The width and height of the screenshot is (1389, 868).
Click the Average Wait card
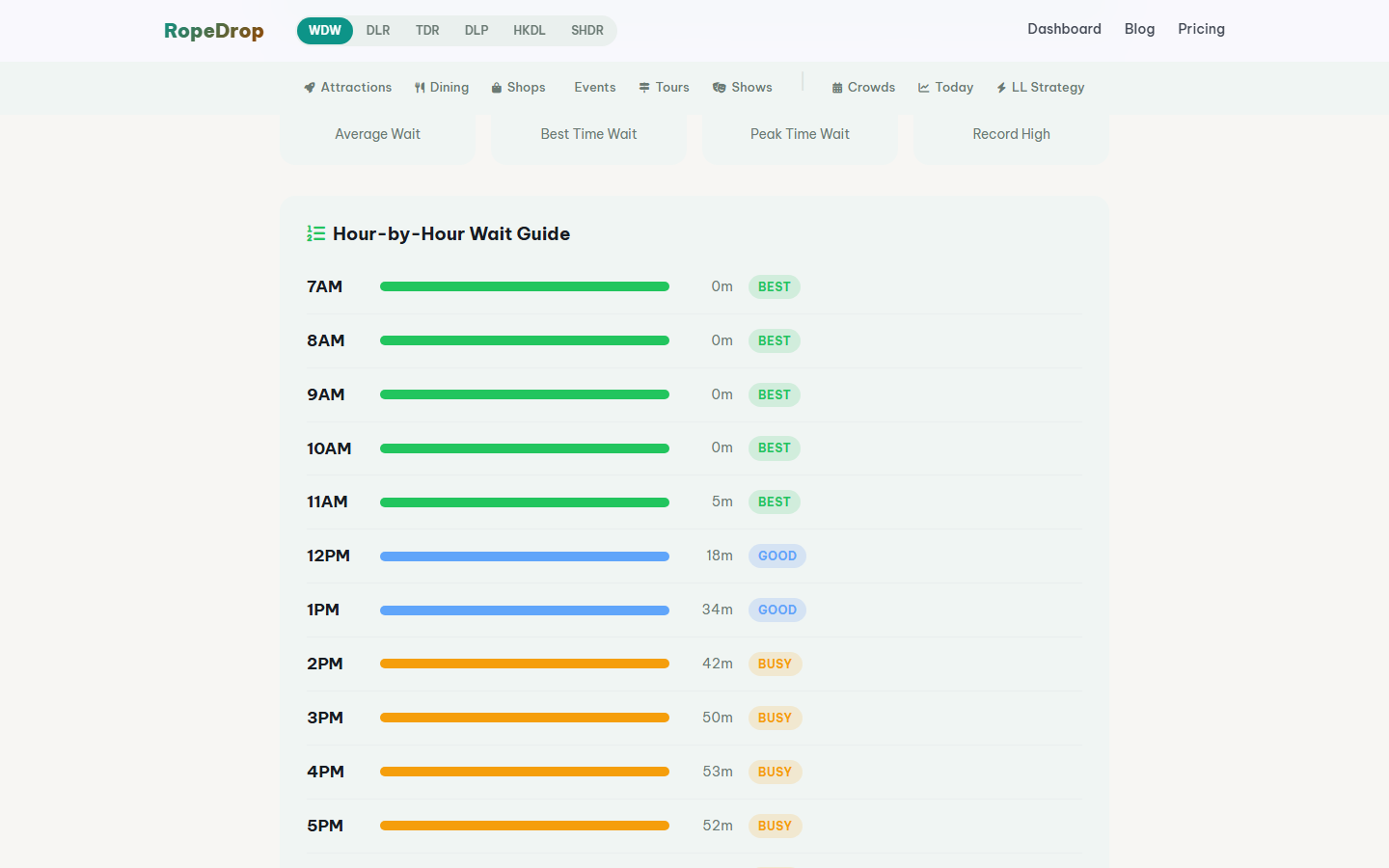(377, 138)
